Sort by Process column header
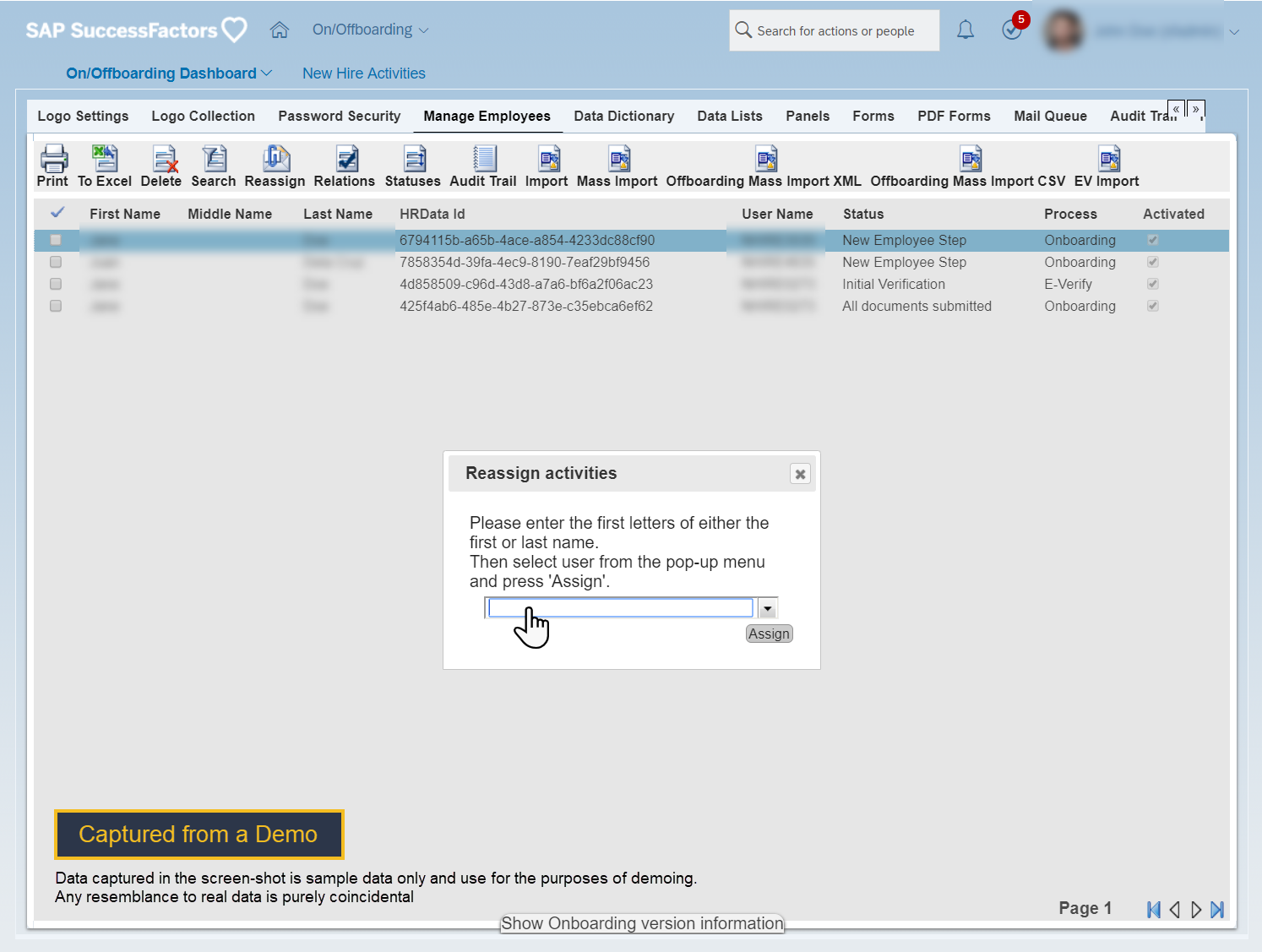 click(x=1070, y=214)
